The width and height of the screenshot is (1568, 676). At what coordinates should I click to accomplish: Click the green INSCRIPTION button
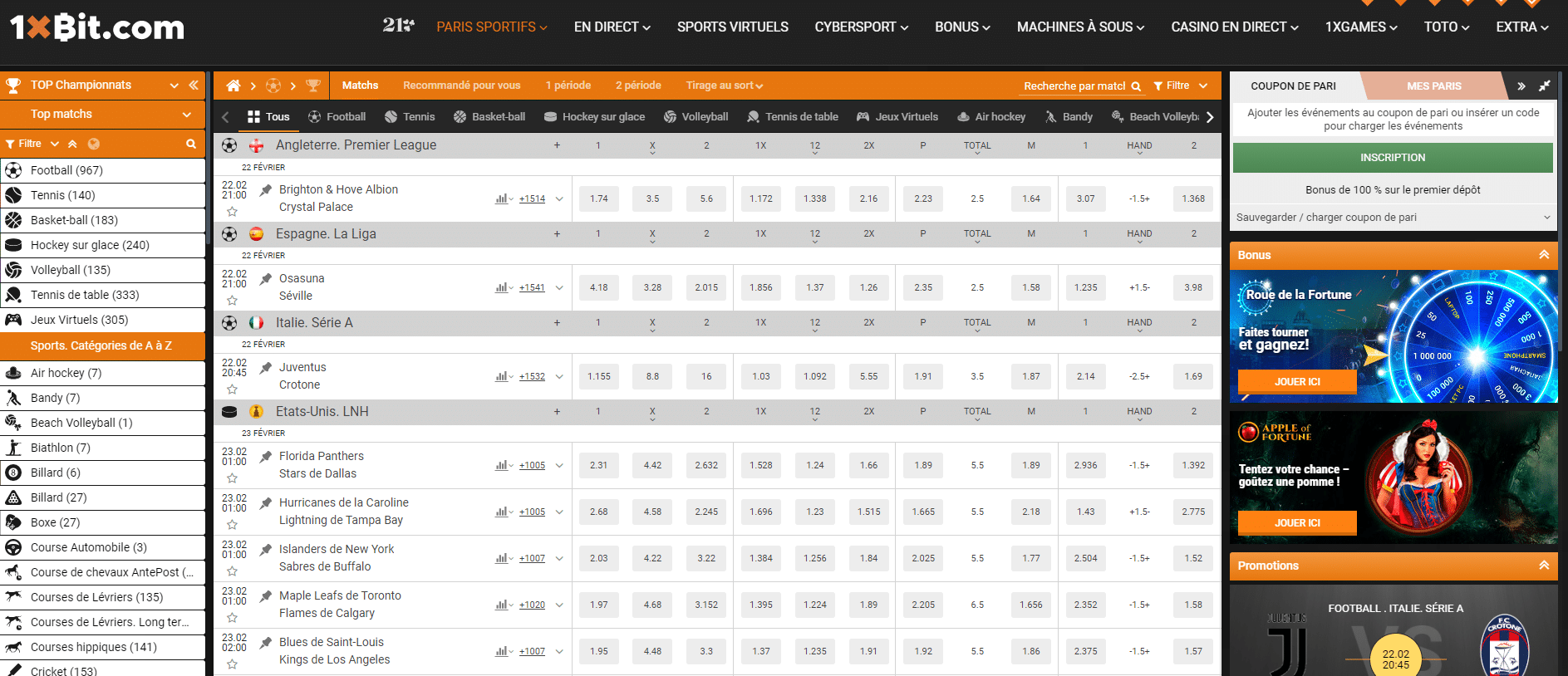[1392, 158]
